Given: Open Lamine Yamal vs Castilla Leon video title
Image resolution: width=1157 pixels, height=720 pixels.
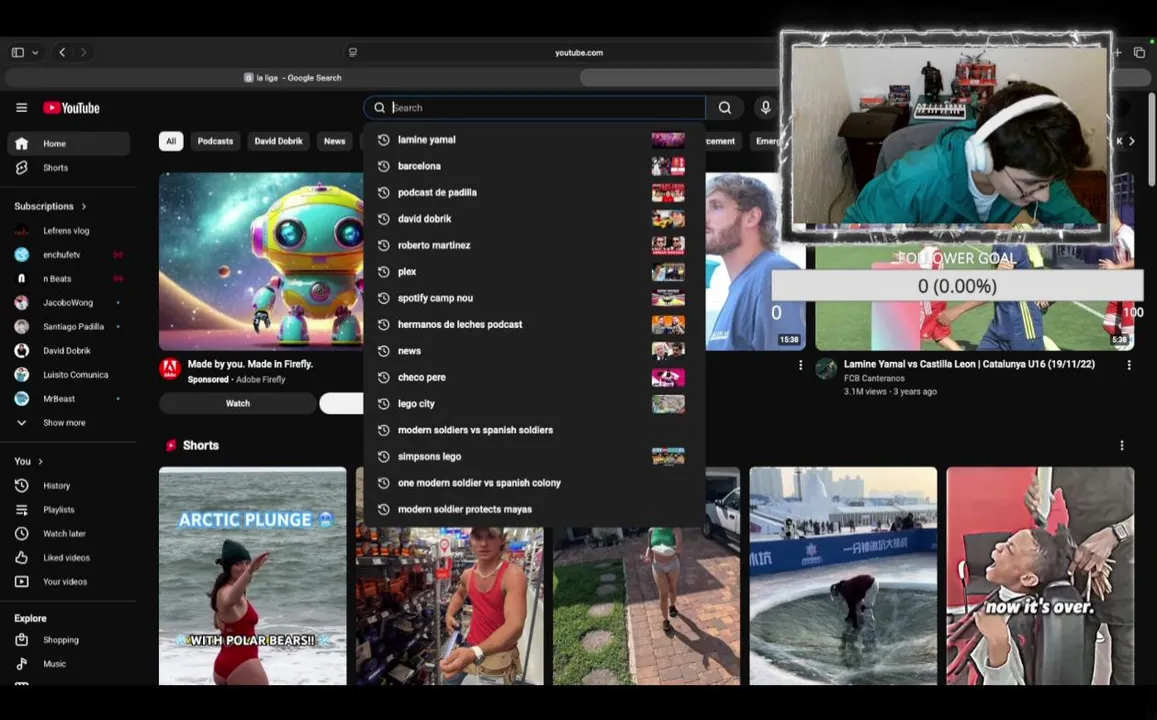Looking at the screenshot, I should click(x=969, y=364).
